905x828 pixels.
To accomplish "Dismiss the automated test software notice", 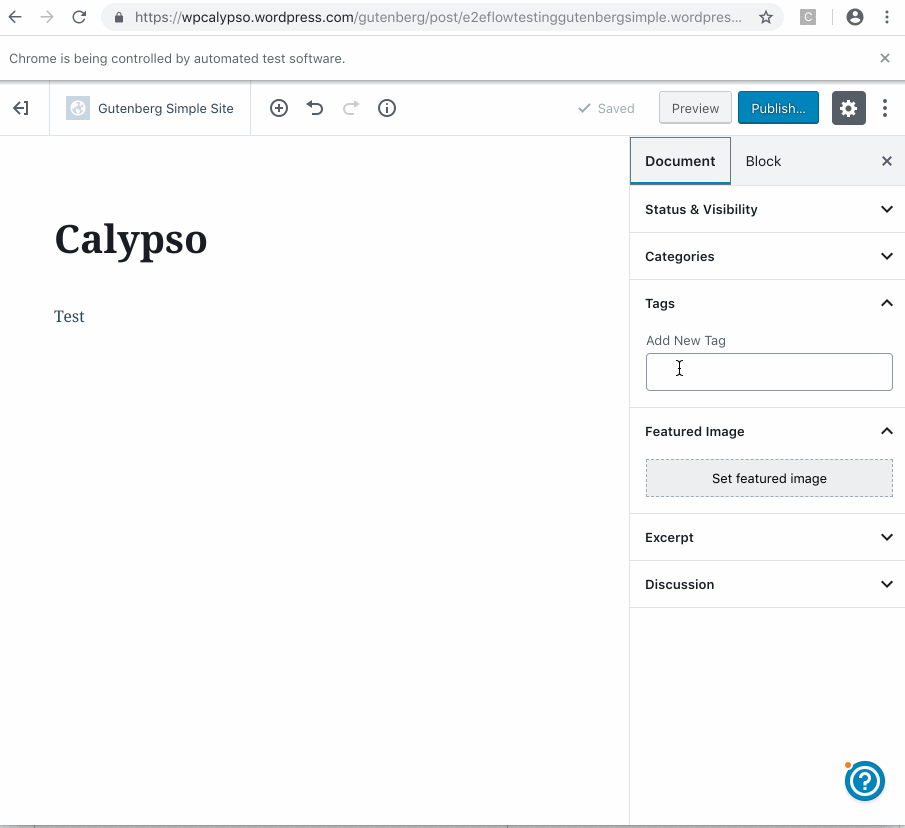I will point(885,58).
